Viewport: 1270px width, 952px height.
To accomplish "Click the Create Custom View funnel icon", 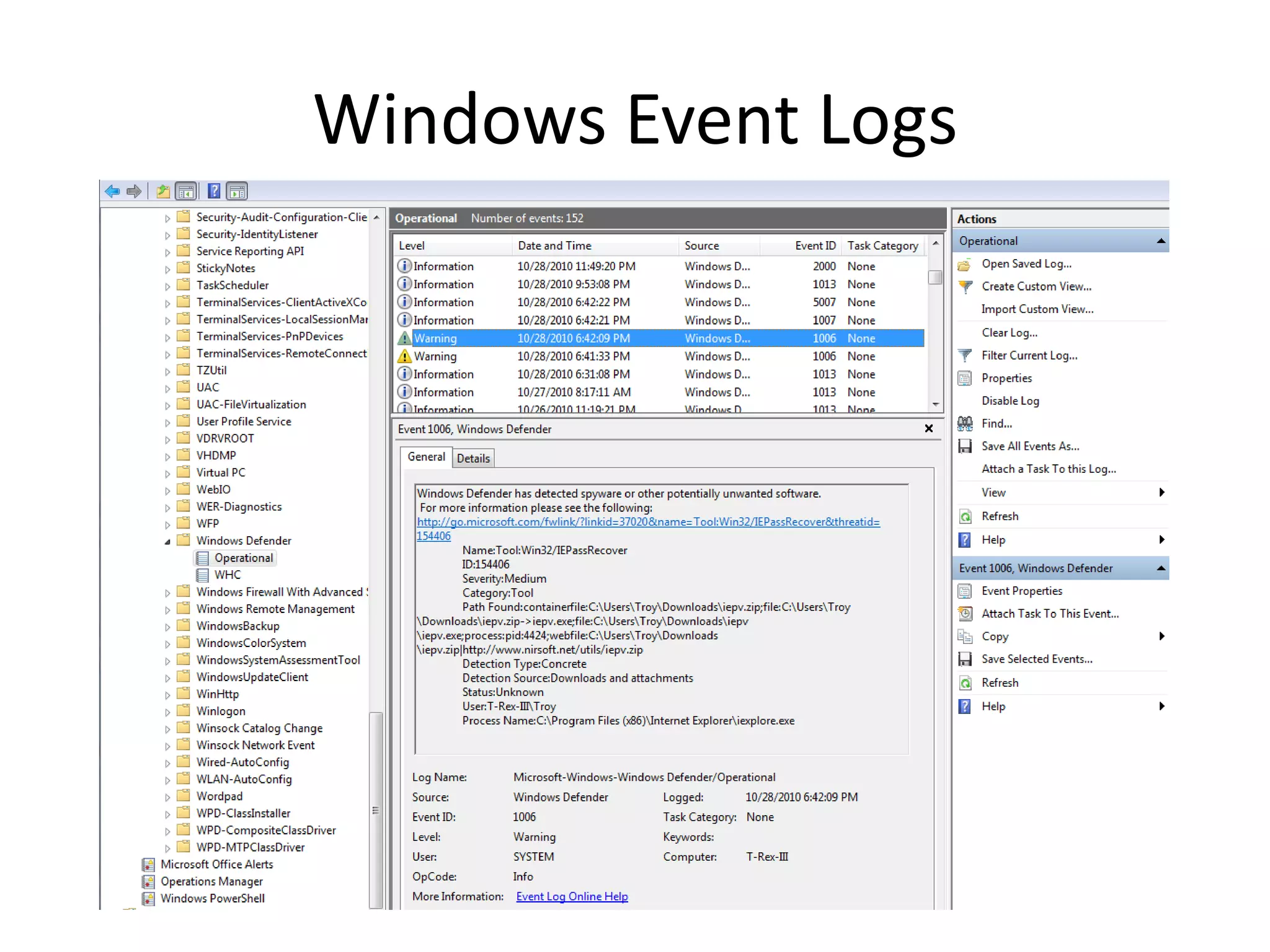I will [965, 287].
